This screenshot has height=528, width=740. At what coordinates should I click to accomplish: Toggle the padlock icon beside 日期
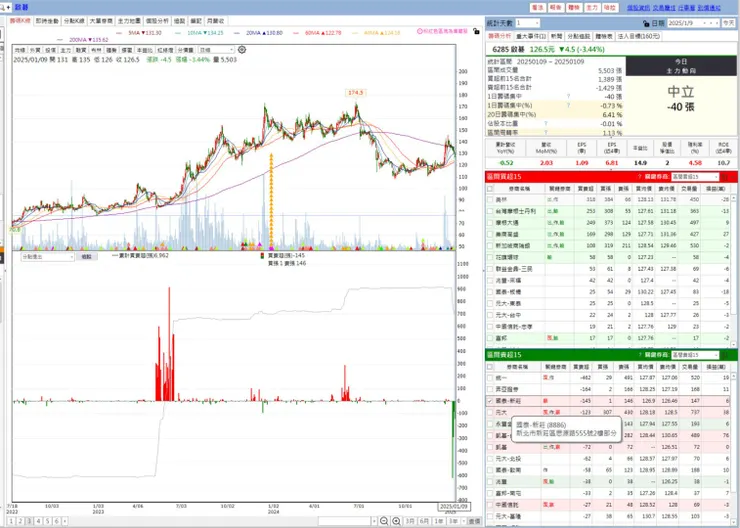tap(646, 23)
